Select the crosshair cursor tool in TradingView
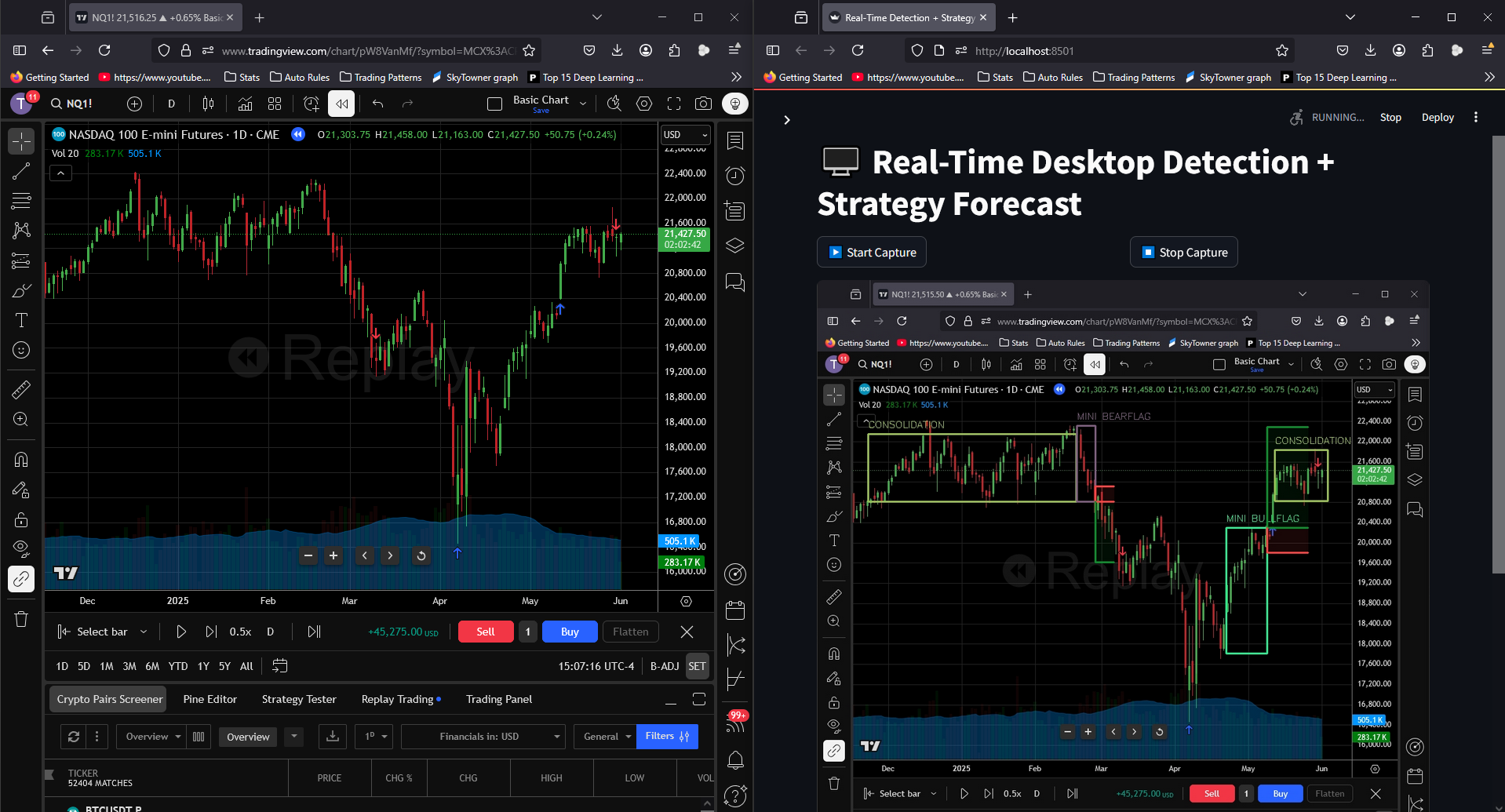Viewport: 1505px width, 812px height. coord(21,141)
